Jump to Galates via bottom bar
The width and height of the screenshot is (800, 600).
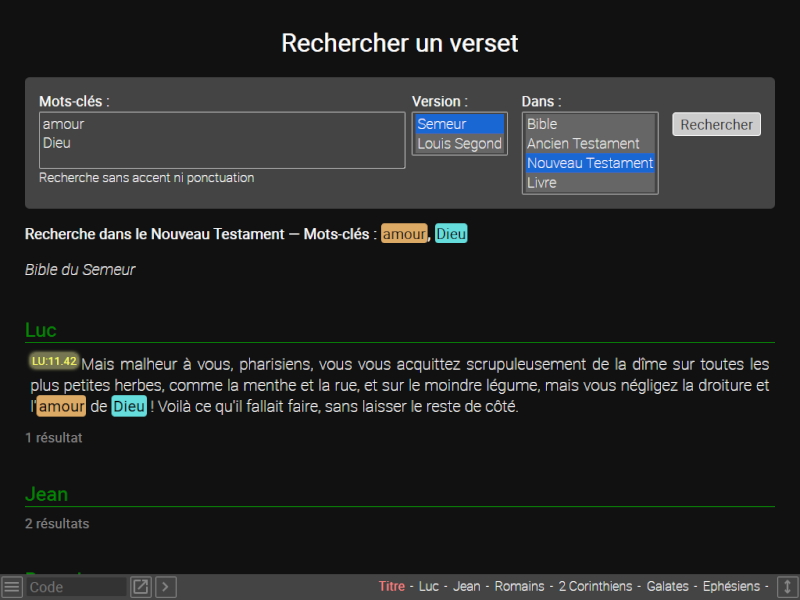coord(669,587)
